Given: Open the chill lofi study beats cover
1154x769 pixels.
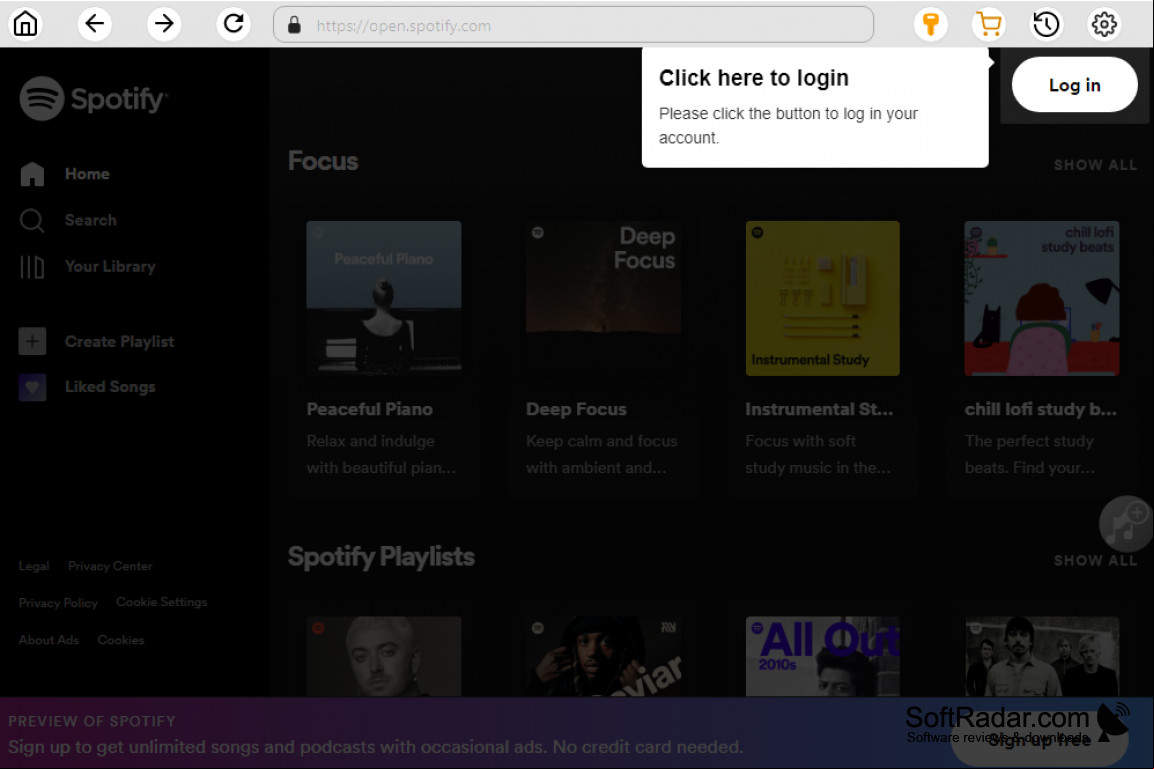Looking at the screenshot, I should [x=1041, y=299].
